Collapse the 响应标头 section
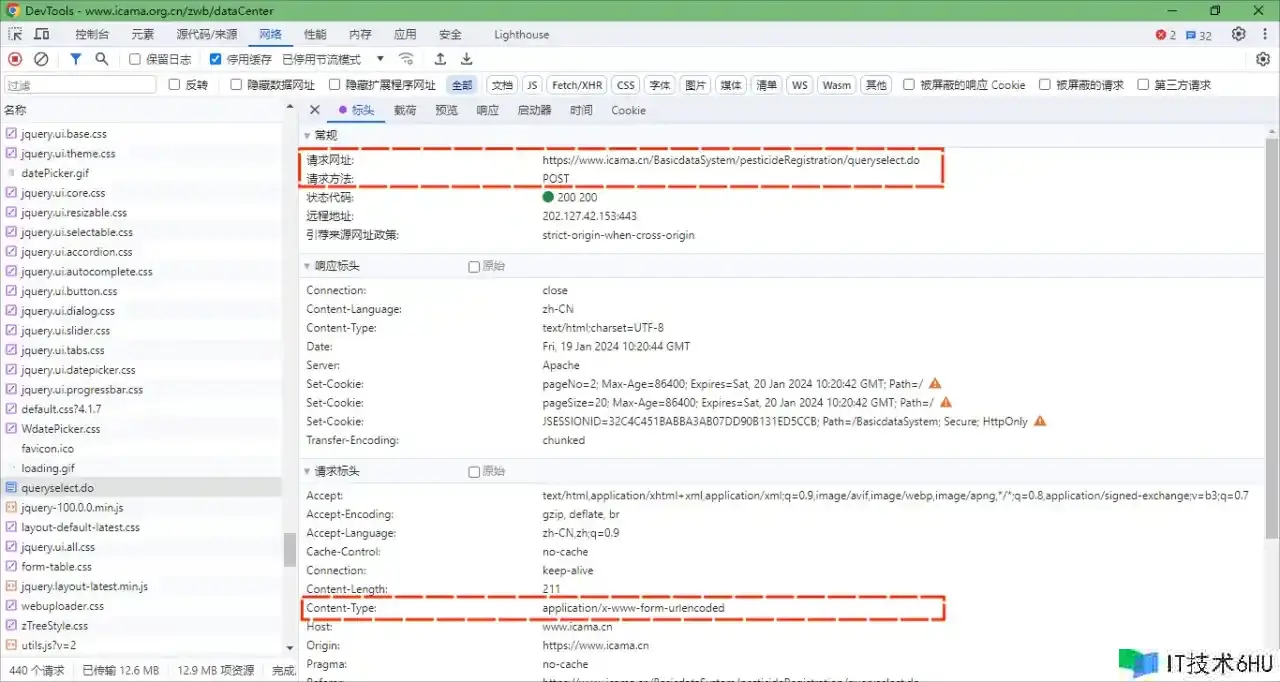Screen dimensions: 1280x682 (x=307, y=266)
